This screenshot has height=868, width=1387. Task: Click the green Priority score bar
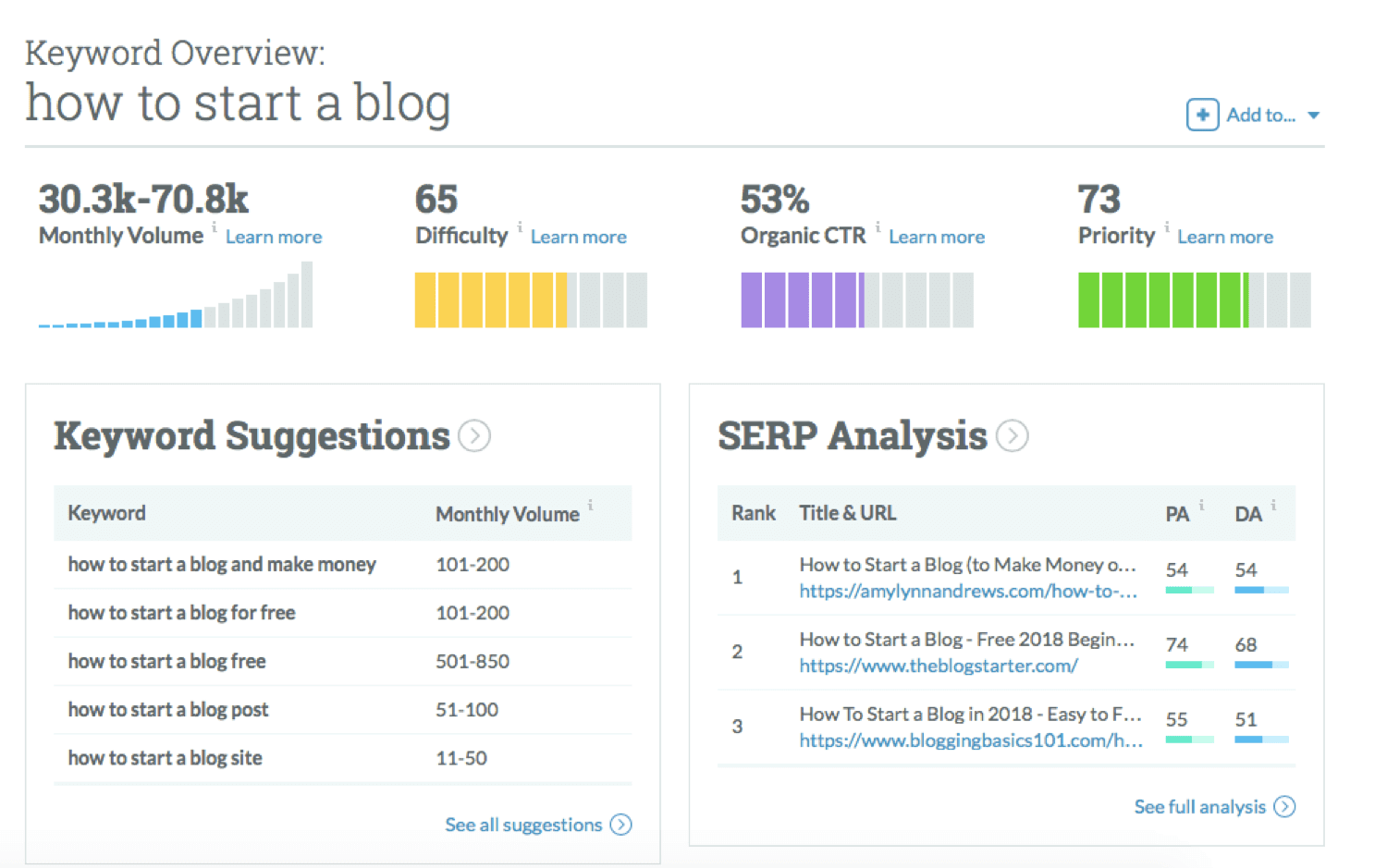1195,300
